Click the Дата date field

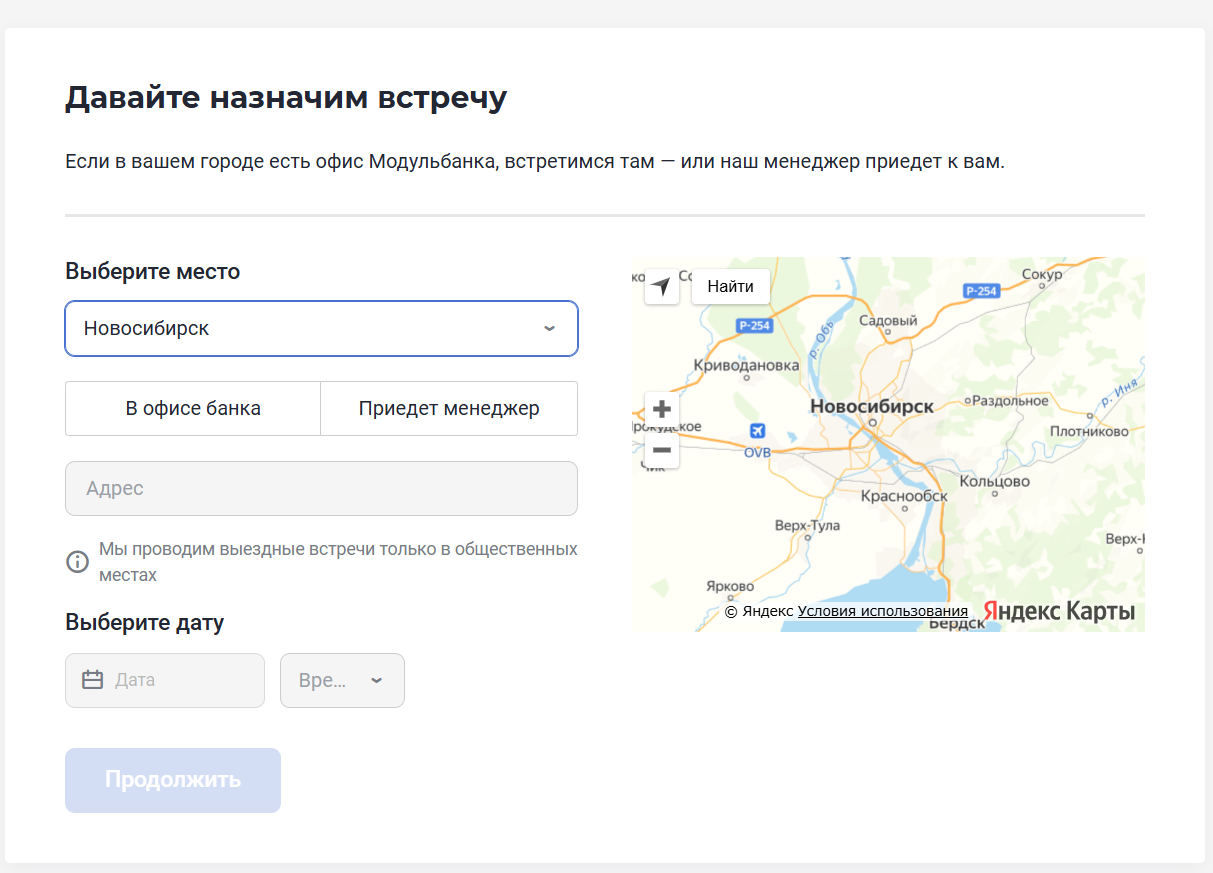click(x=165, y=680)
